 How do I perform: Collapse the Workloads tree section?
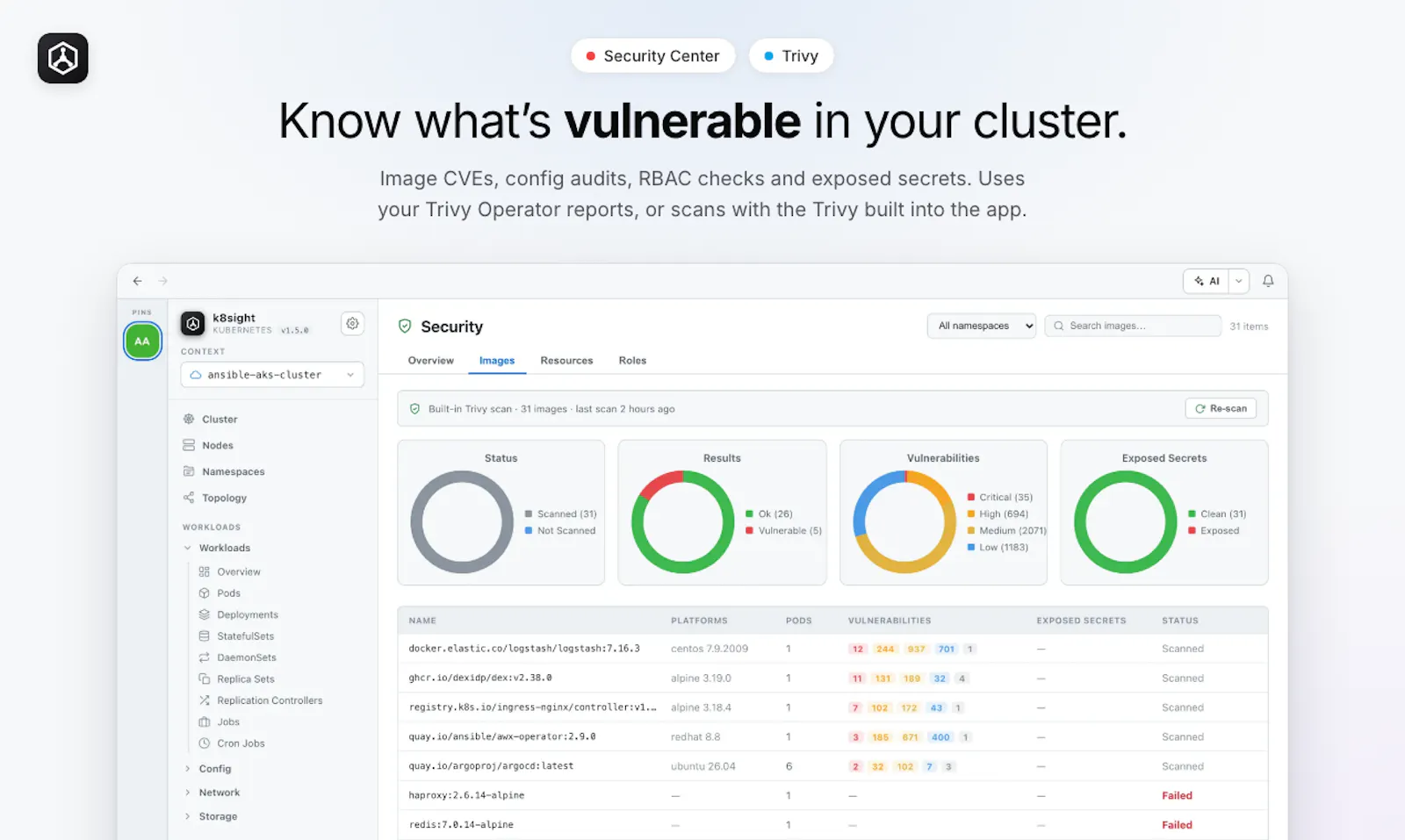click(187, 548)
